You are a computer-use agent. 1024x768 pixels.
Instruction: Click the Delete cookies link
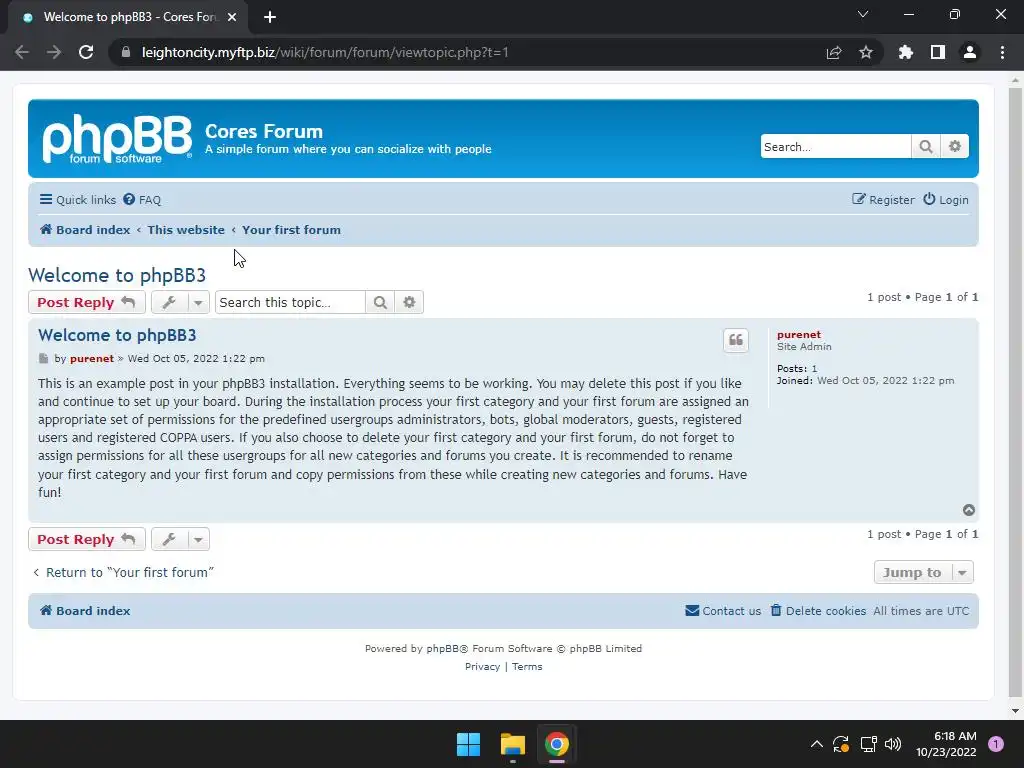pos(818,611)
